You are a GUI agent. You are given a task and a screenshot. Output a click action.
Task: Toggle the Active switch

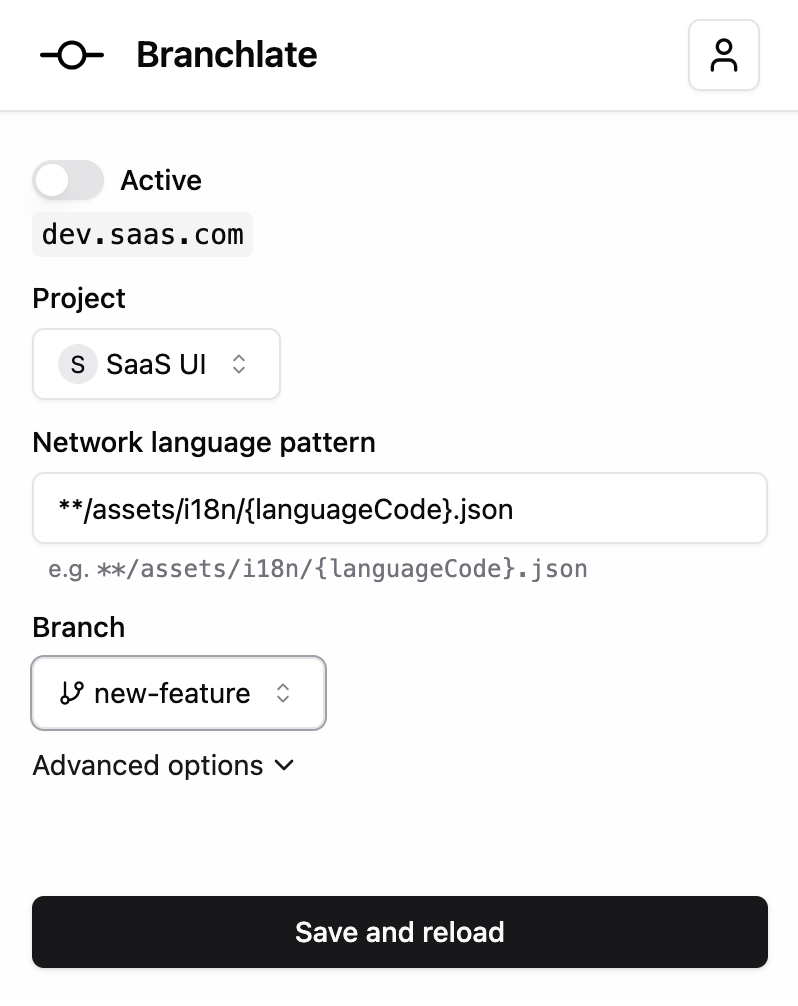tap(68, 180)
